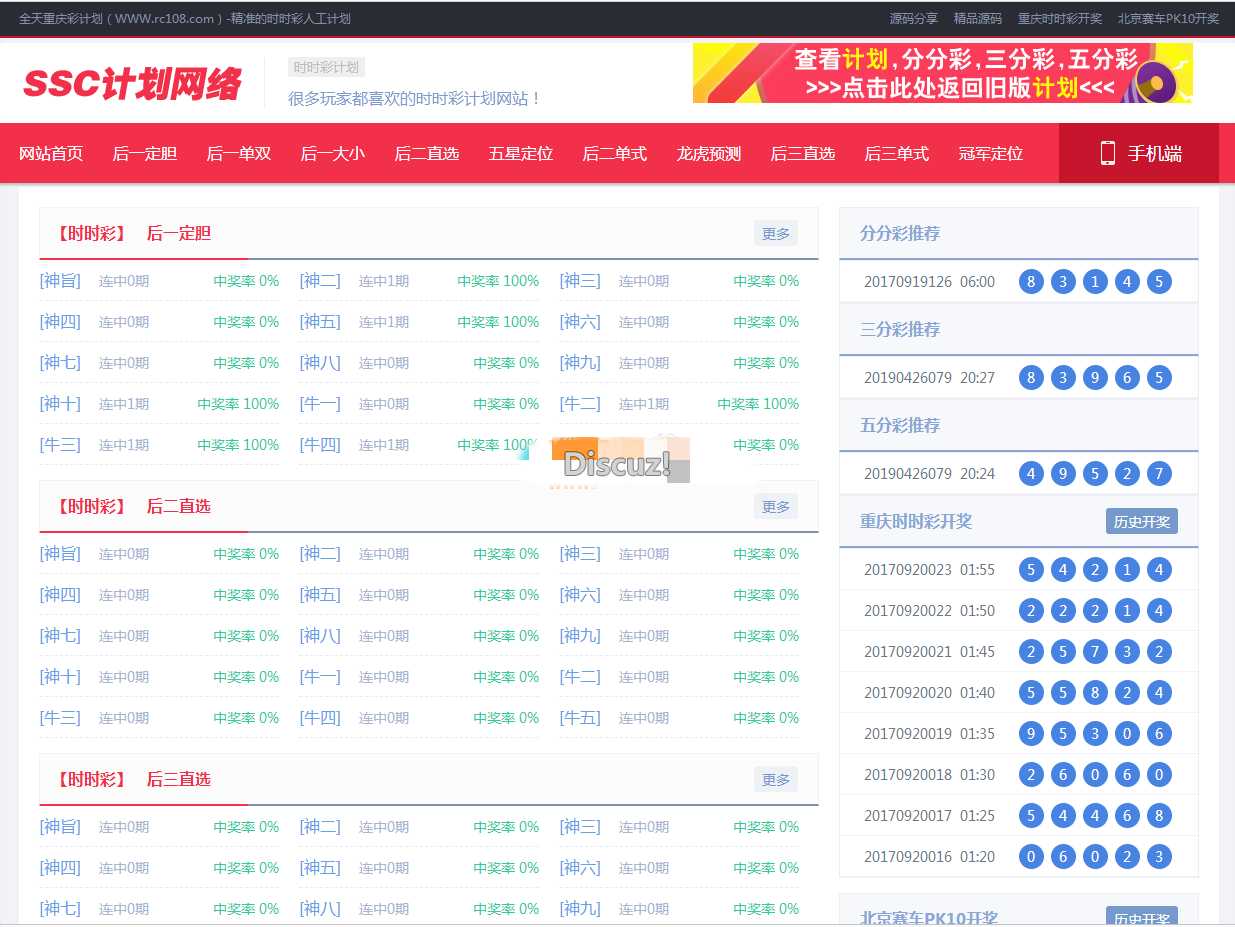Screen dimensions: 1235x927
Task: Open [神四] plan in 后三直选 section
Action: pos(60,868)
